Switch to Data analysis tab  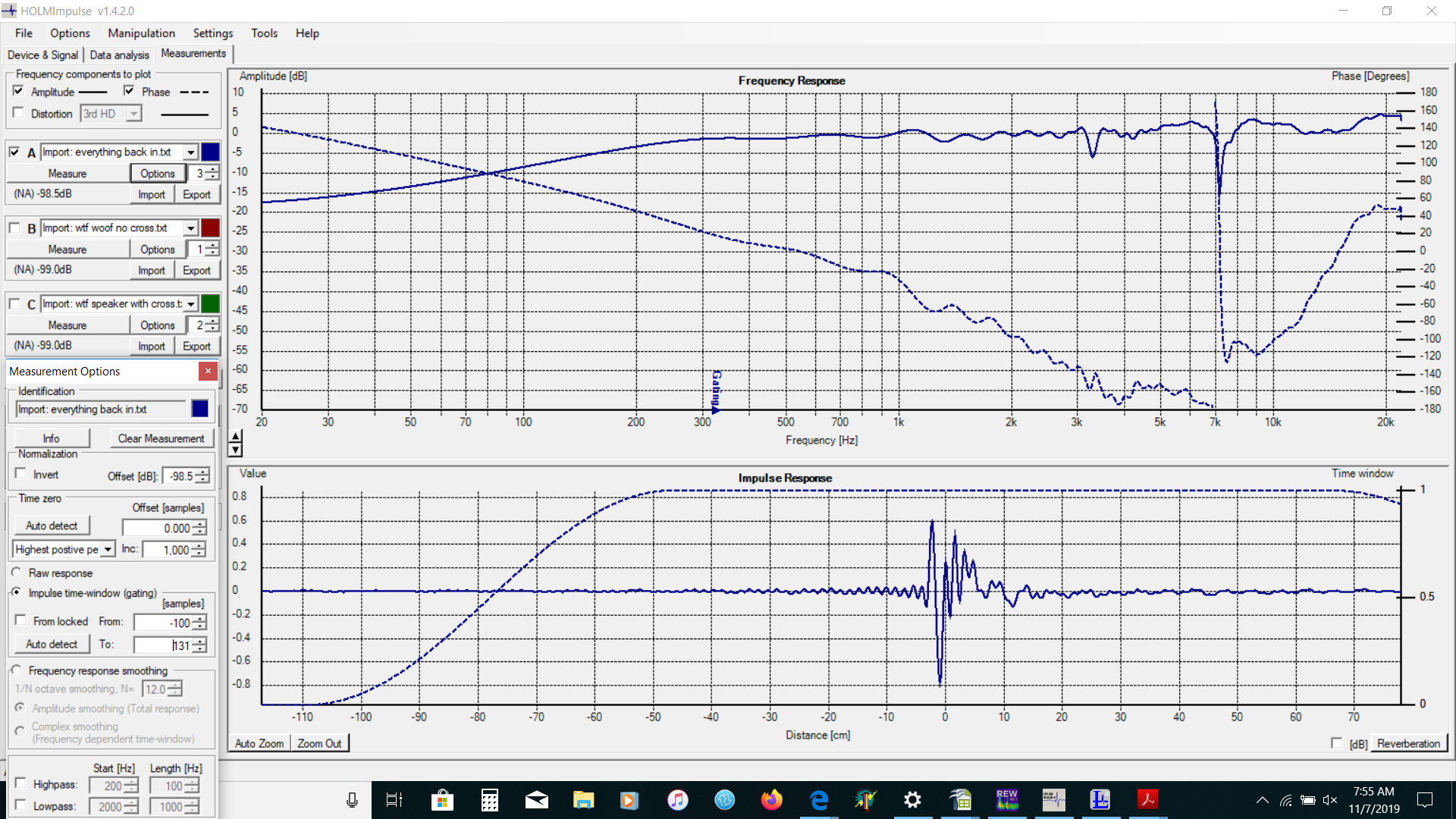point(119,55)
